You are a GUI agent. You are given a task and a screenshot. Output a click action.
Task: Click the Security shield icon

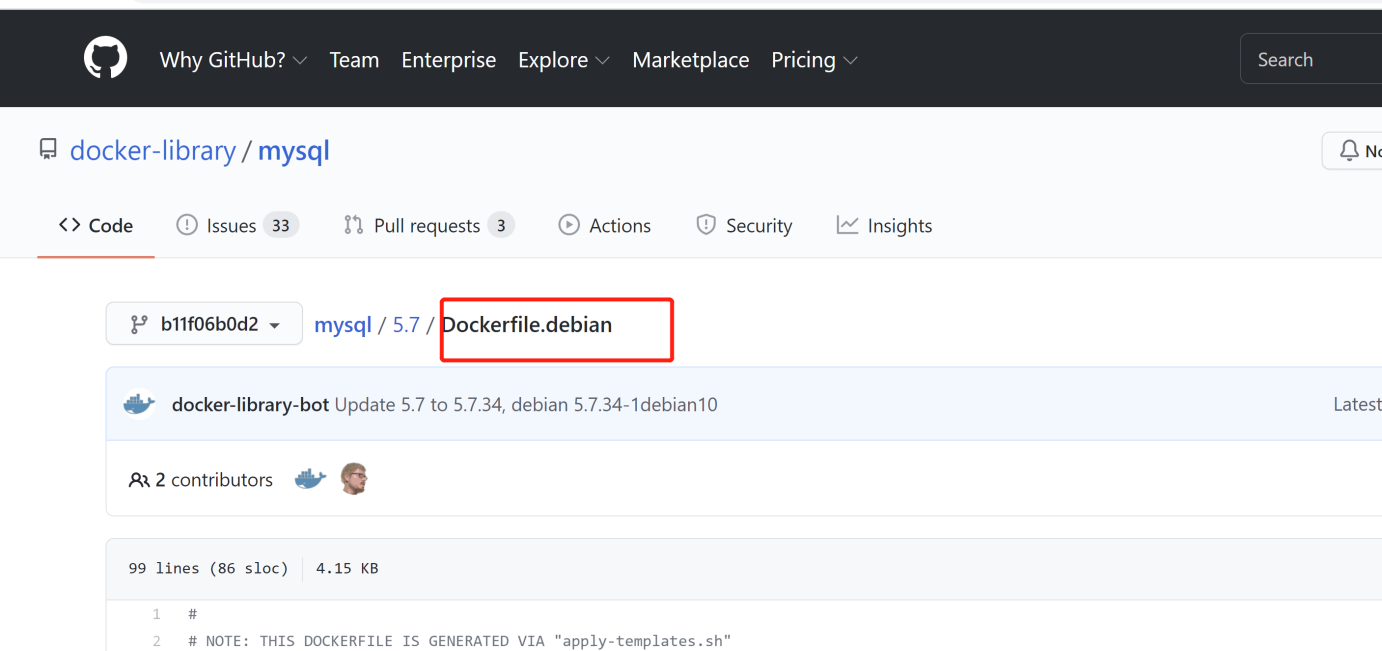[706, 225]
